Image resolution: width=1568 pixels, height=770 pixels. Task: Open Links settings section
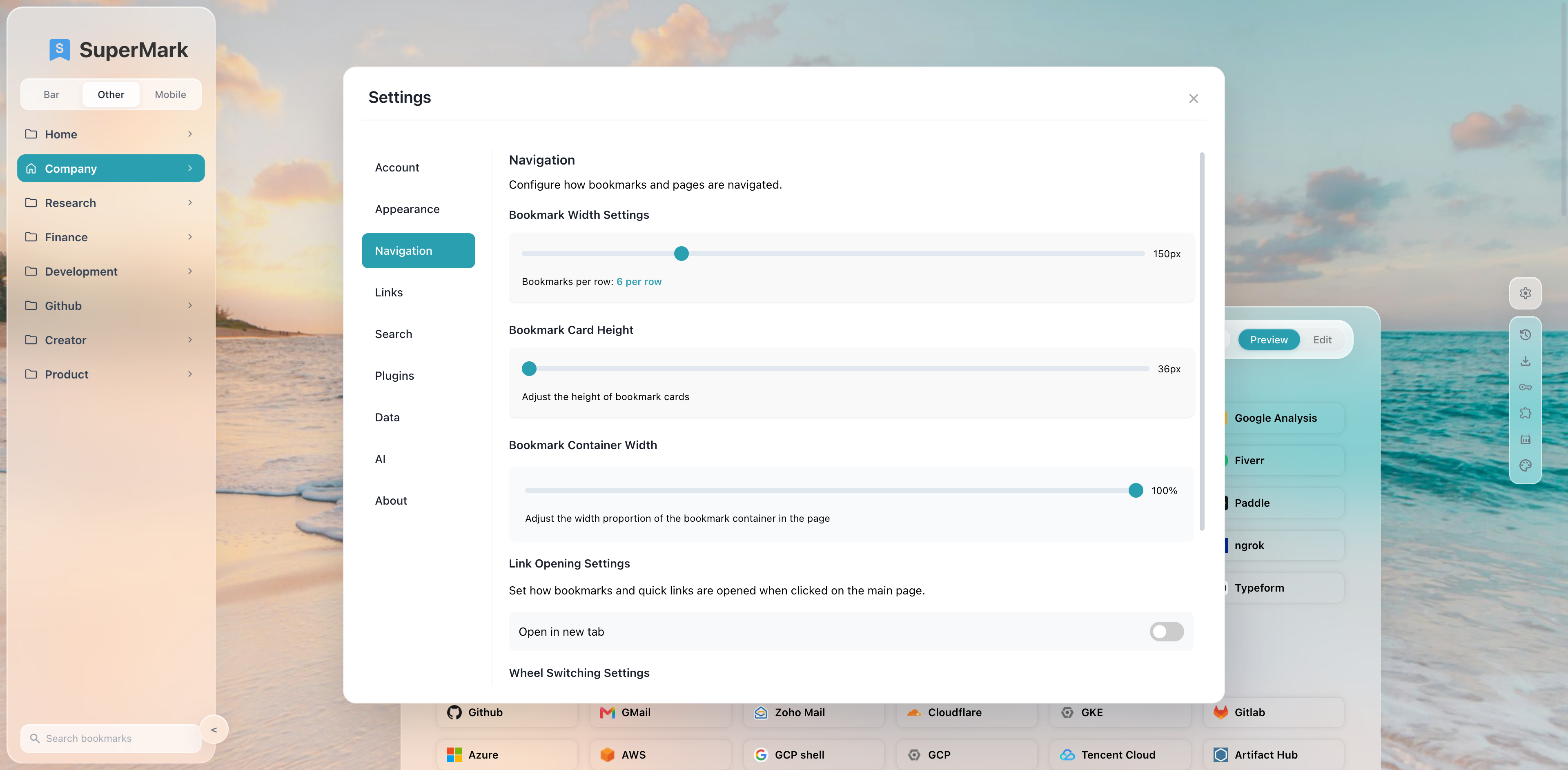tap(418, 292)
